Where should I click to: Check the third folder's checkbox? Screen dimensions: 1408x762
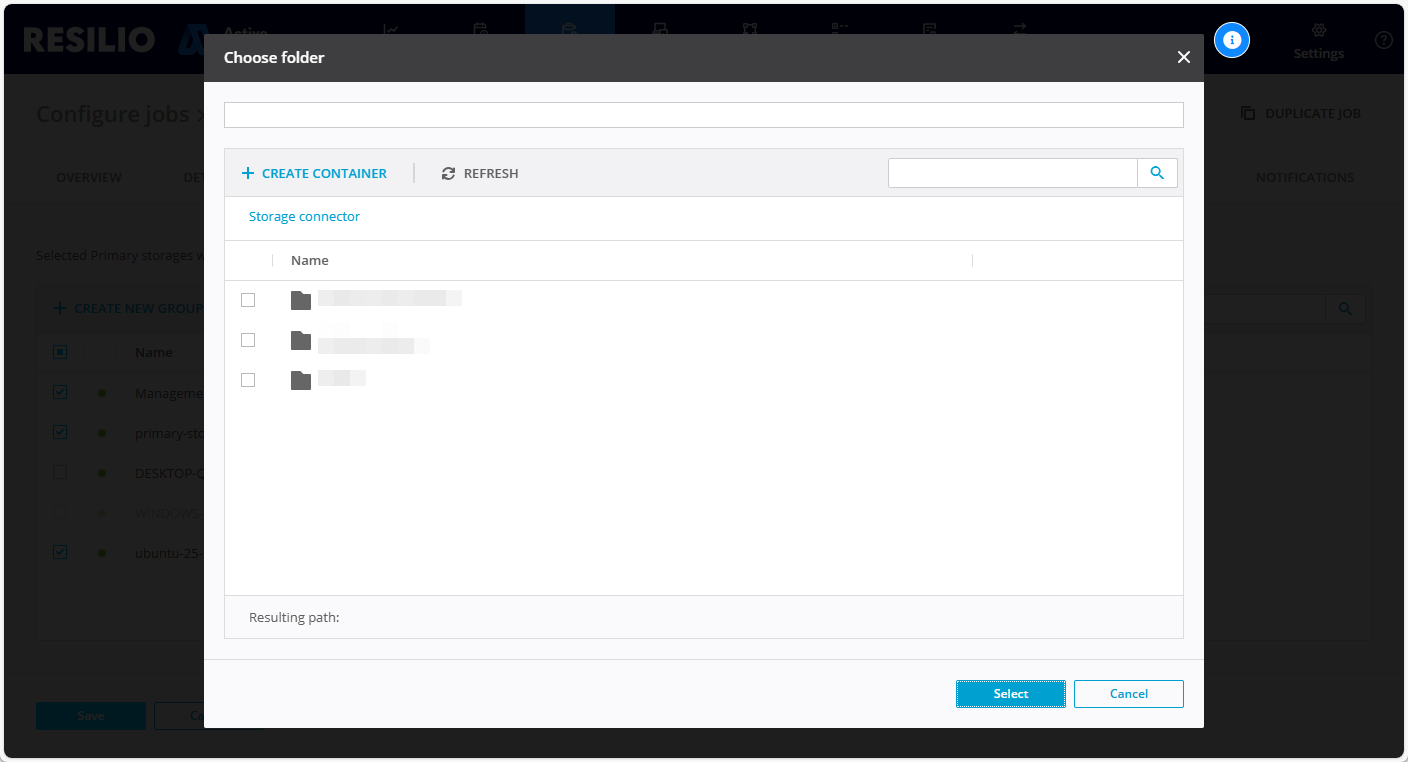coord(248,380)
